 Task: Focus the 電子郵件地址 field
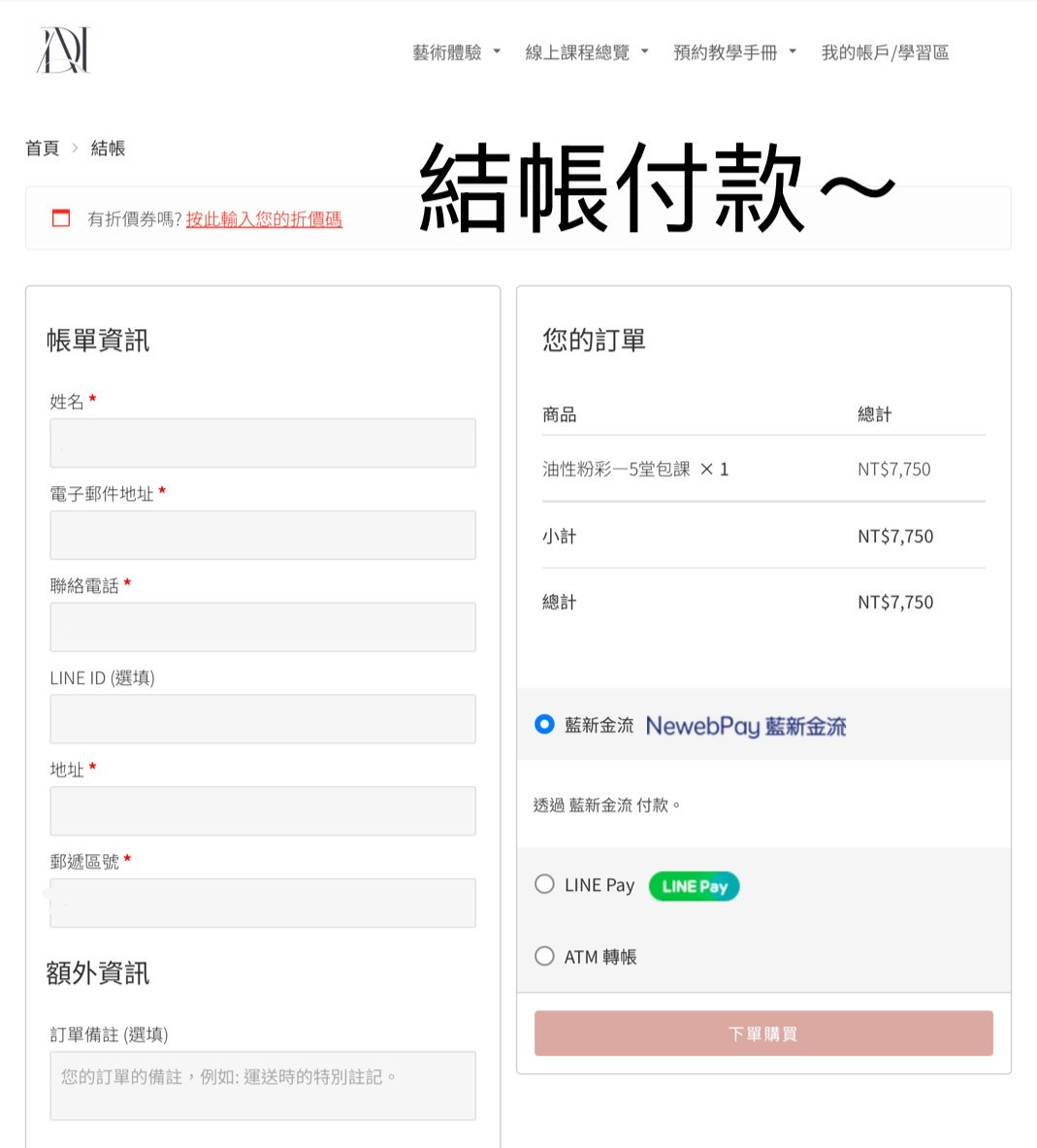point(263,535)
